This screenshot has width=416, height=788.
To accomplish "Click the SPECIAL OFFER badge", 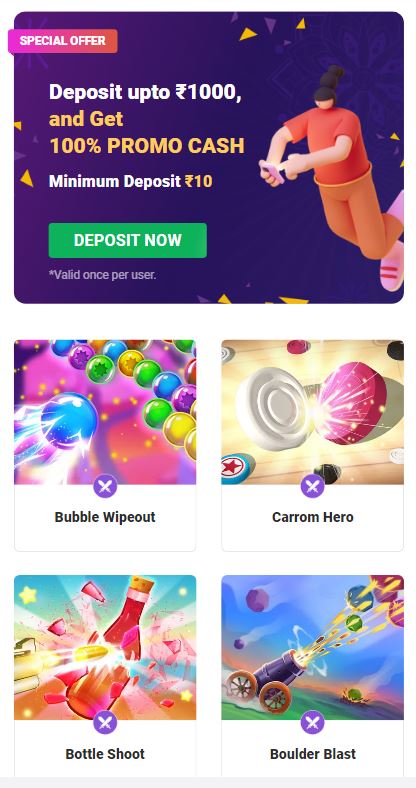I will [63, 41].
